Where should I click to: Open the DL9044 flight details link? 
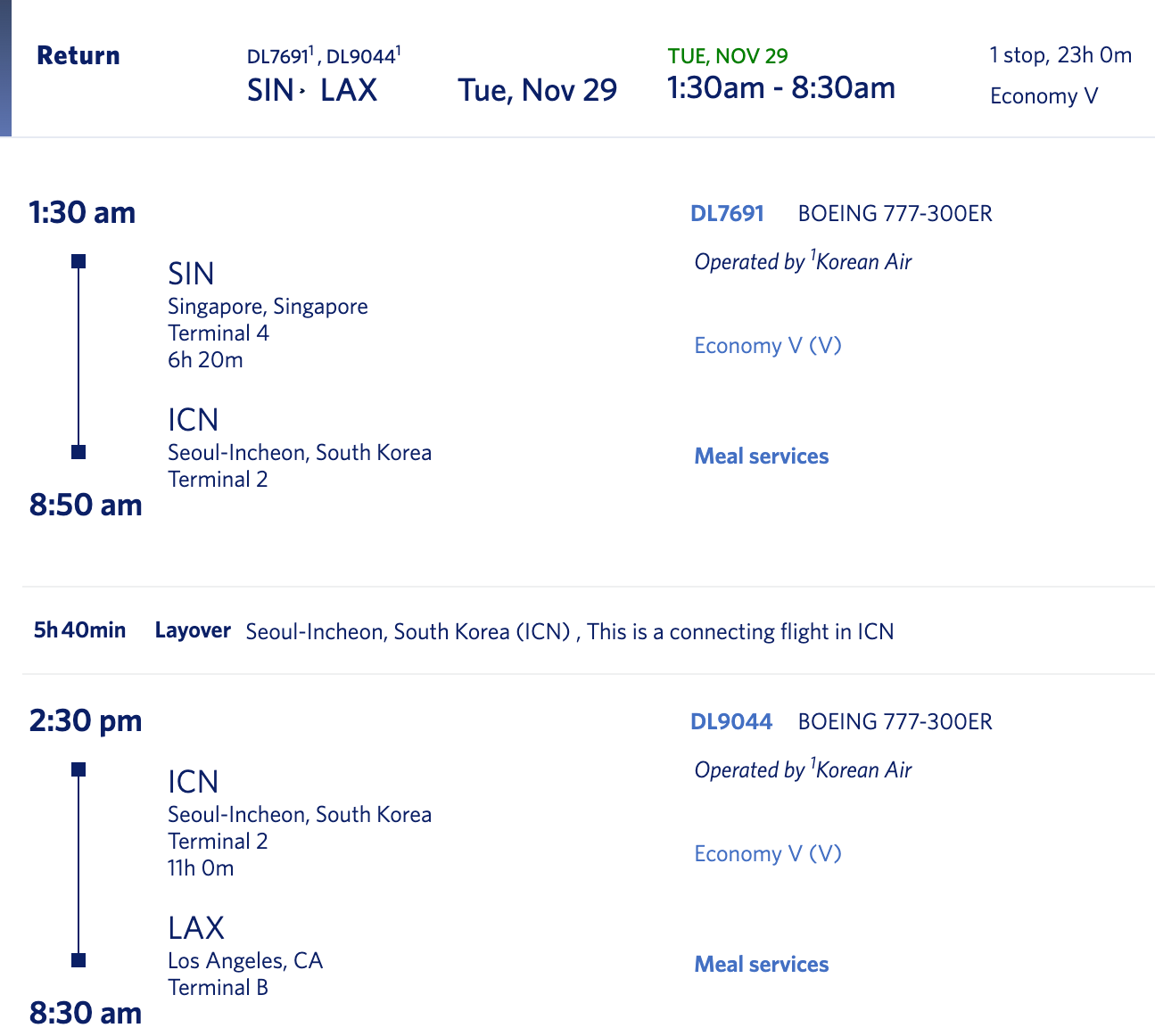tap(730, 722)
